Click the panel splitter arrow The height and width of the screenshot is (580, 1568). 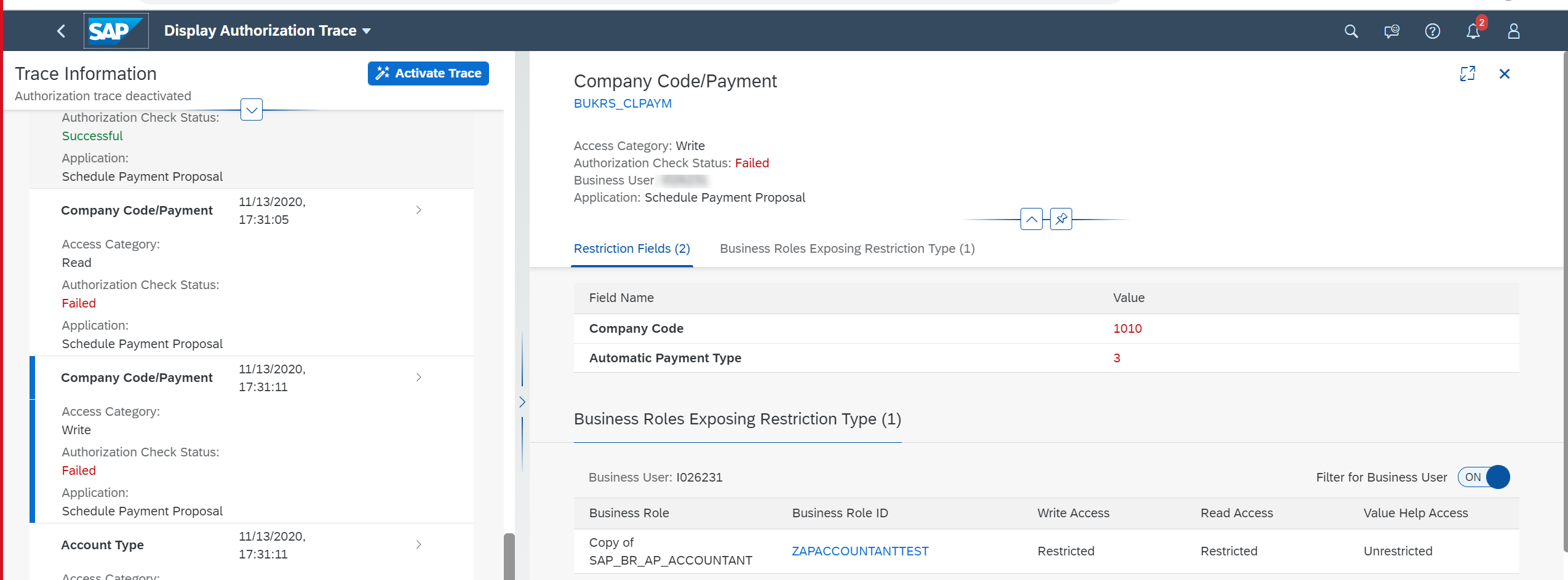tap(522, 402)
